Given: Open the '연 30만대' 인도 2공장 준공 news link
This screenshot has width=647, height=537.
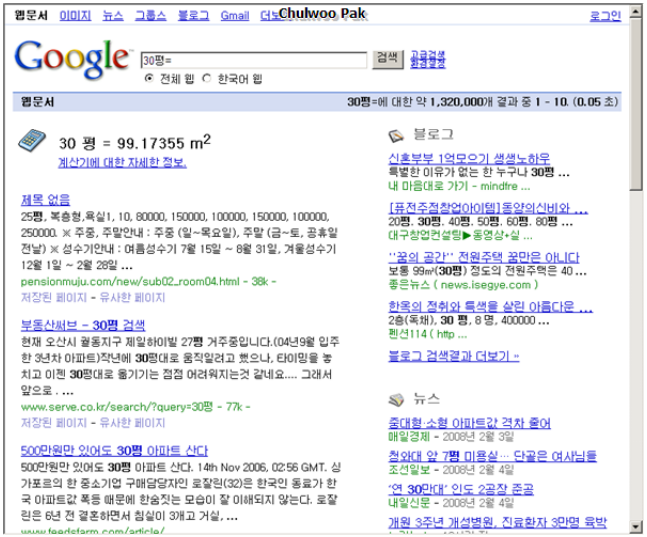Looking at the screenshot, I should tap(461, 489).
